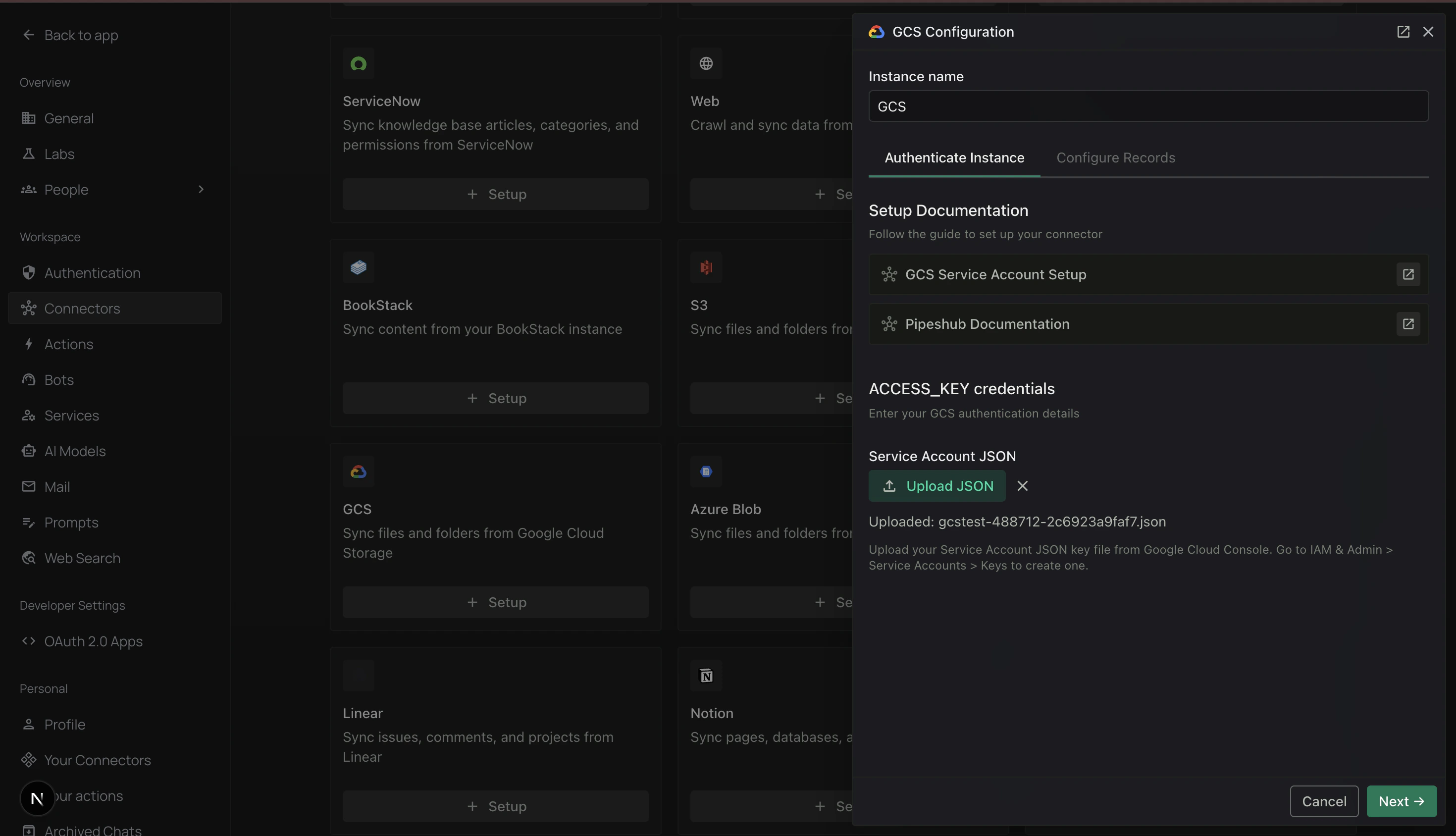This screenshot has width=1456, height=836.
Task: Click the Instance name input field
Action: click(x=1148, y=106)
